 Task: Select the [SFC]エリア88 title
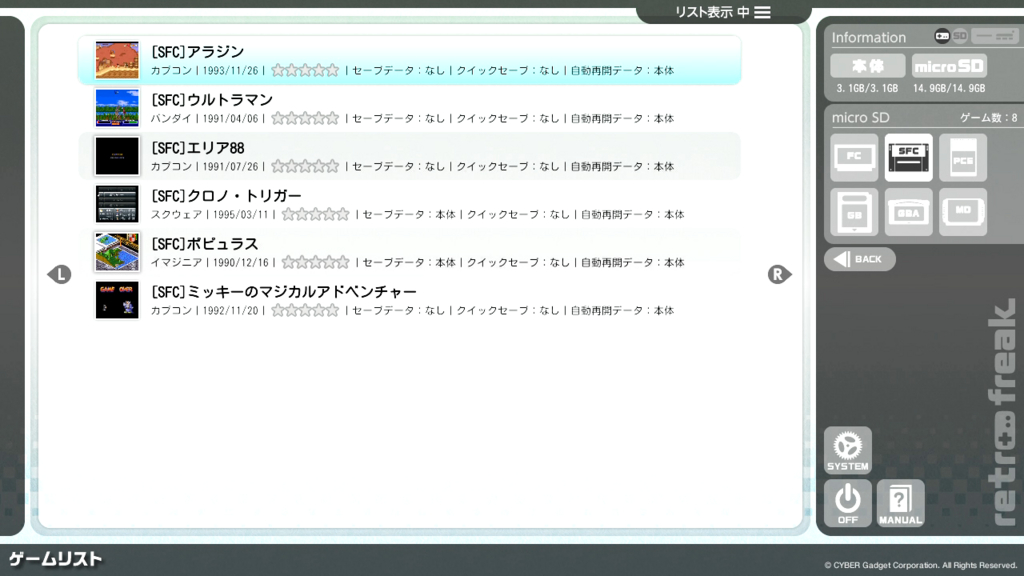(197, 148)
